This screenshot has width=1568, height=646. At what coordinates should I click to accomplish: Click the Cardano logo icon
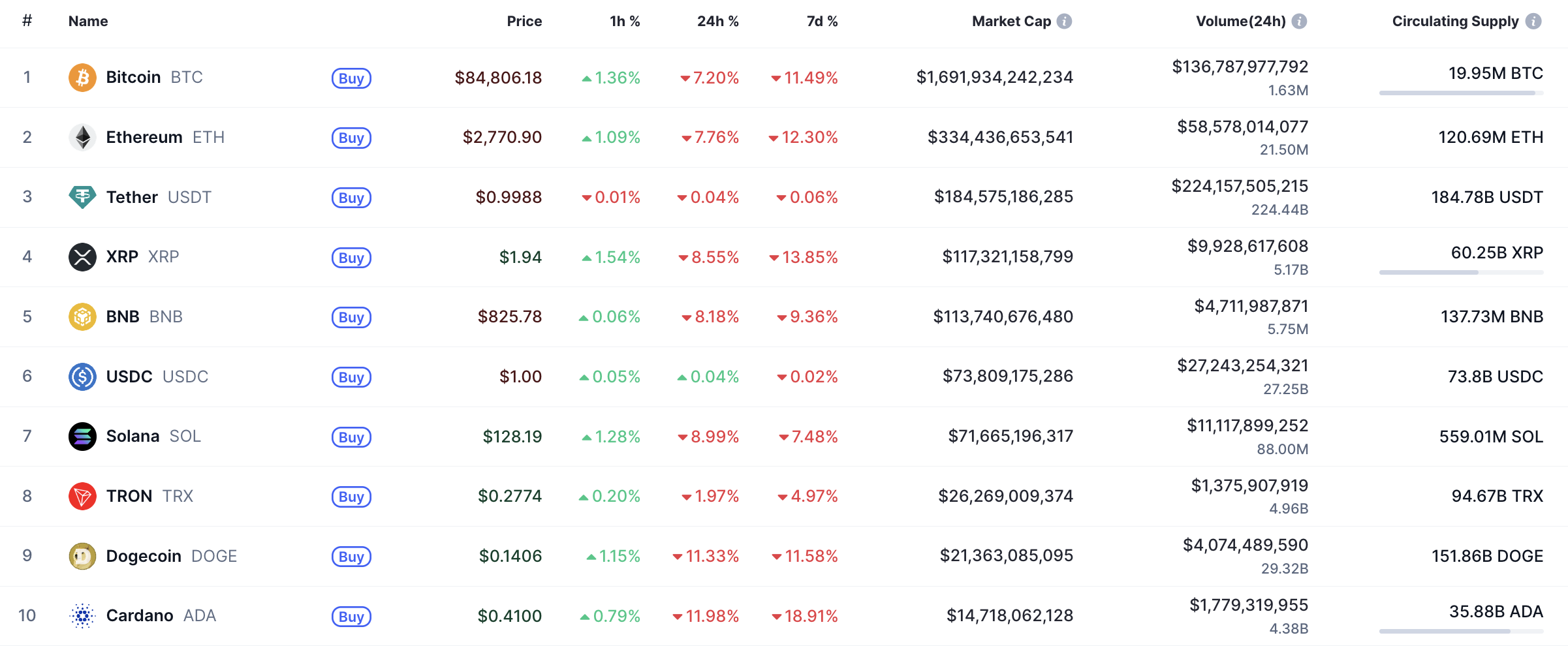[x=82, y=615]
